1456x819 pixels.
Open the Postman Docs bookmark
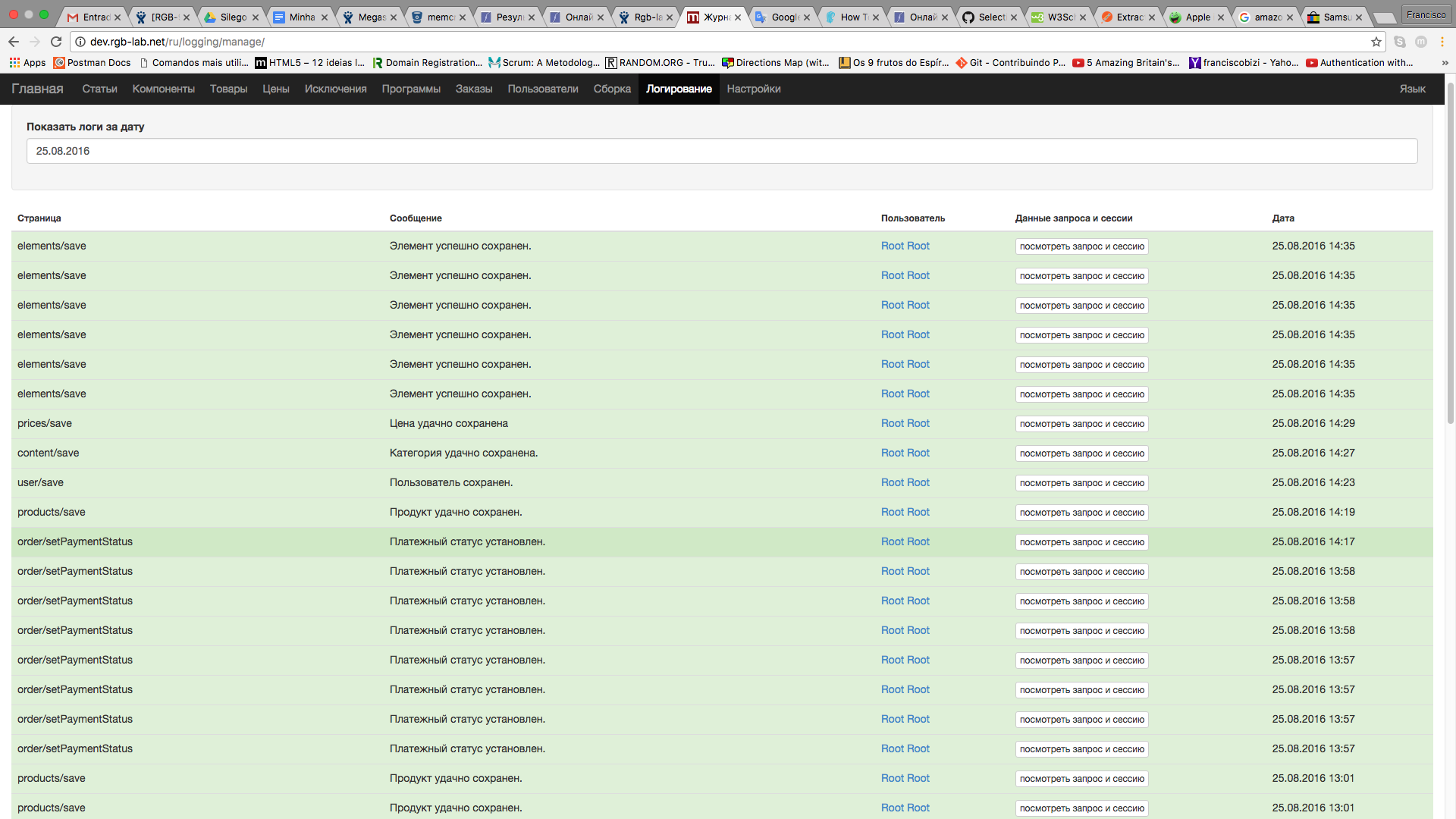92,63
